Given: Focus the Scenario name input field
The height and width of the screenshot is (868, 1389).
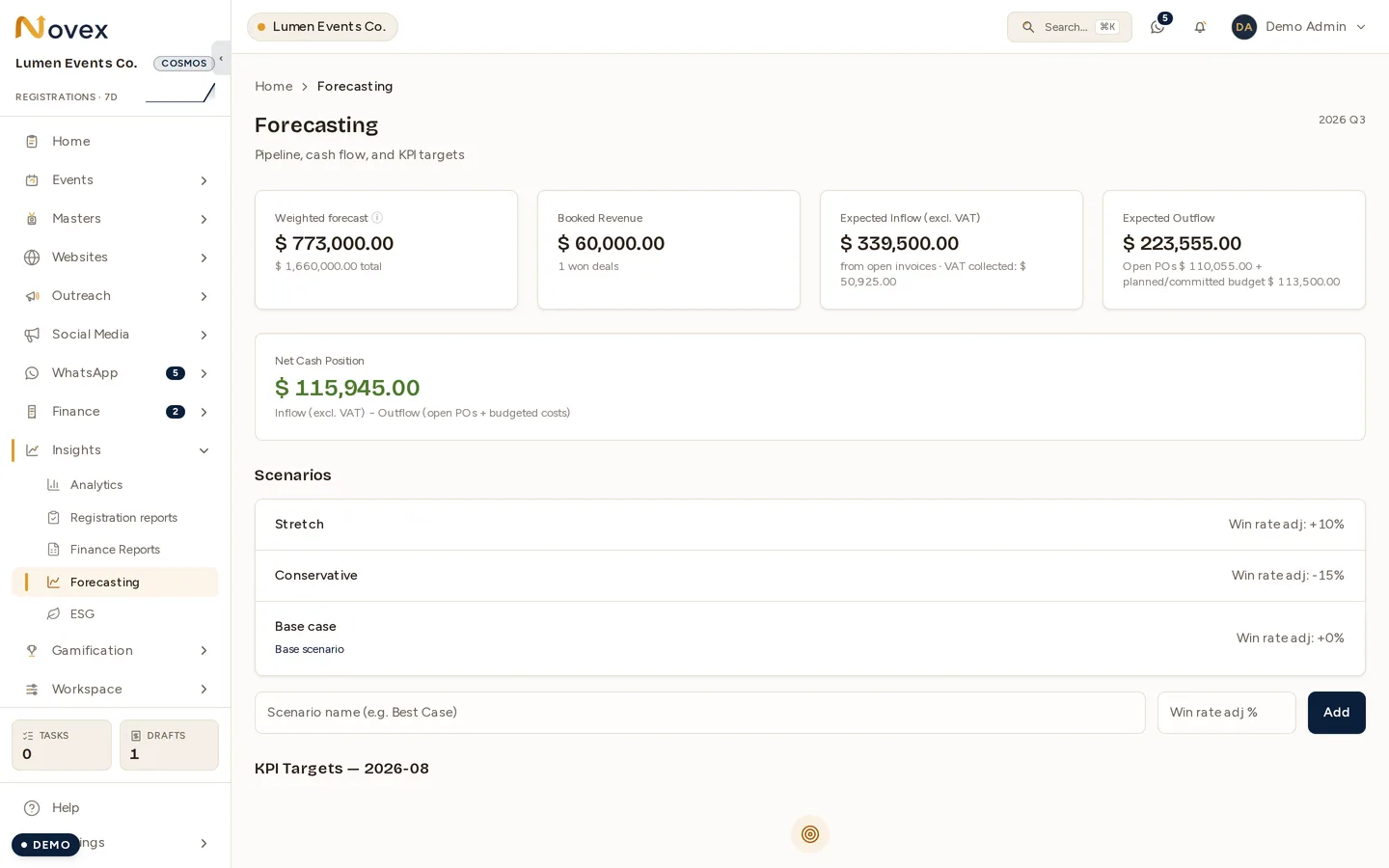Looking at the screenshot, I should [700, 713].
